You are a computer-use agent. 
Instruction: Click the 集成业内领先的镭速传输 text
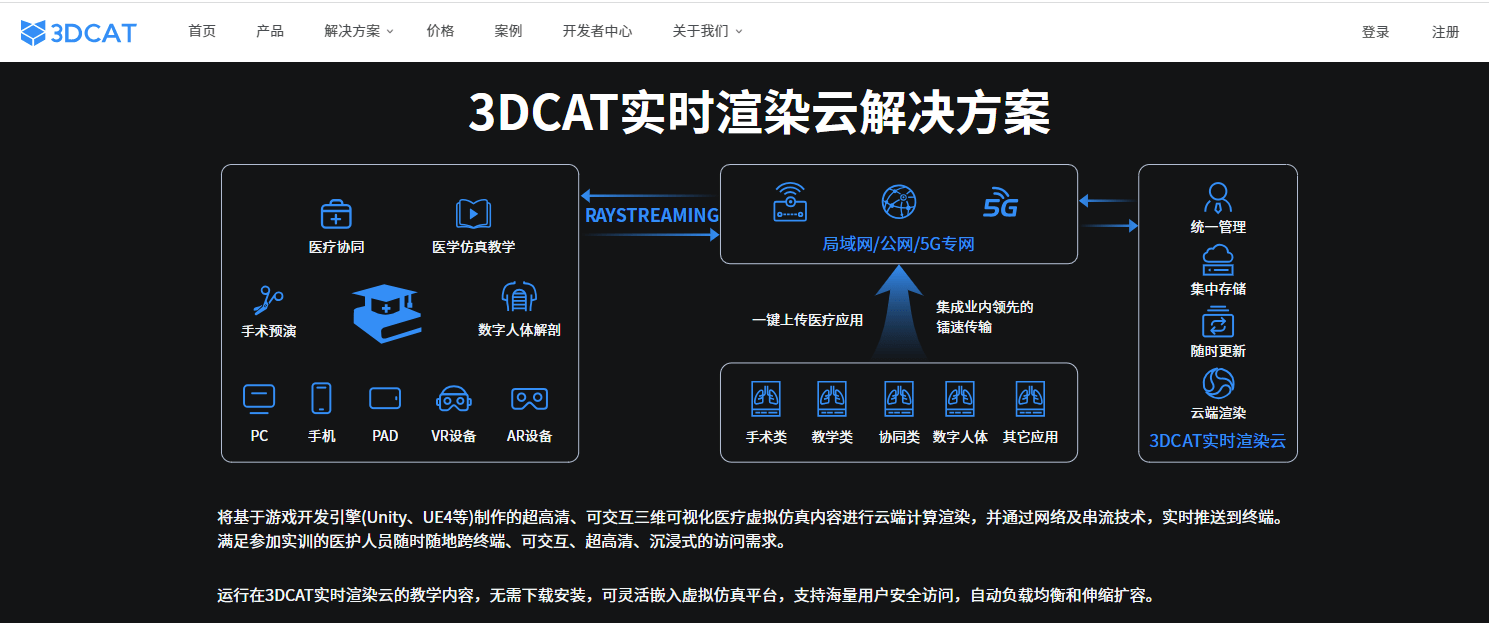985,317
